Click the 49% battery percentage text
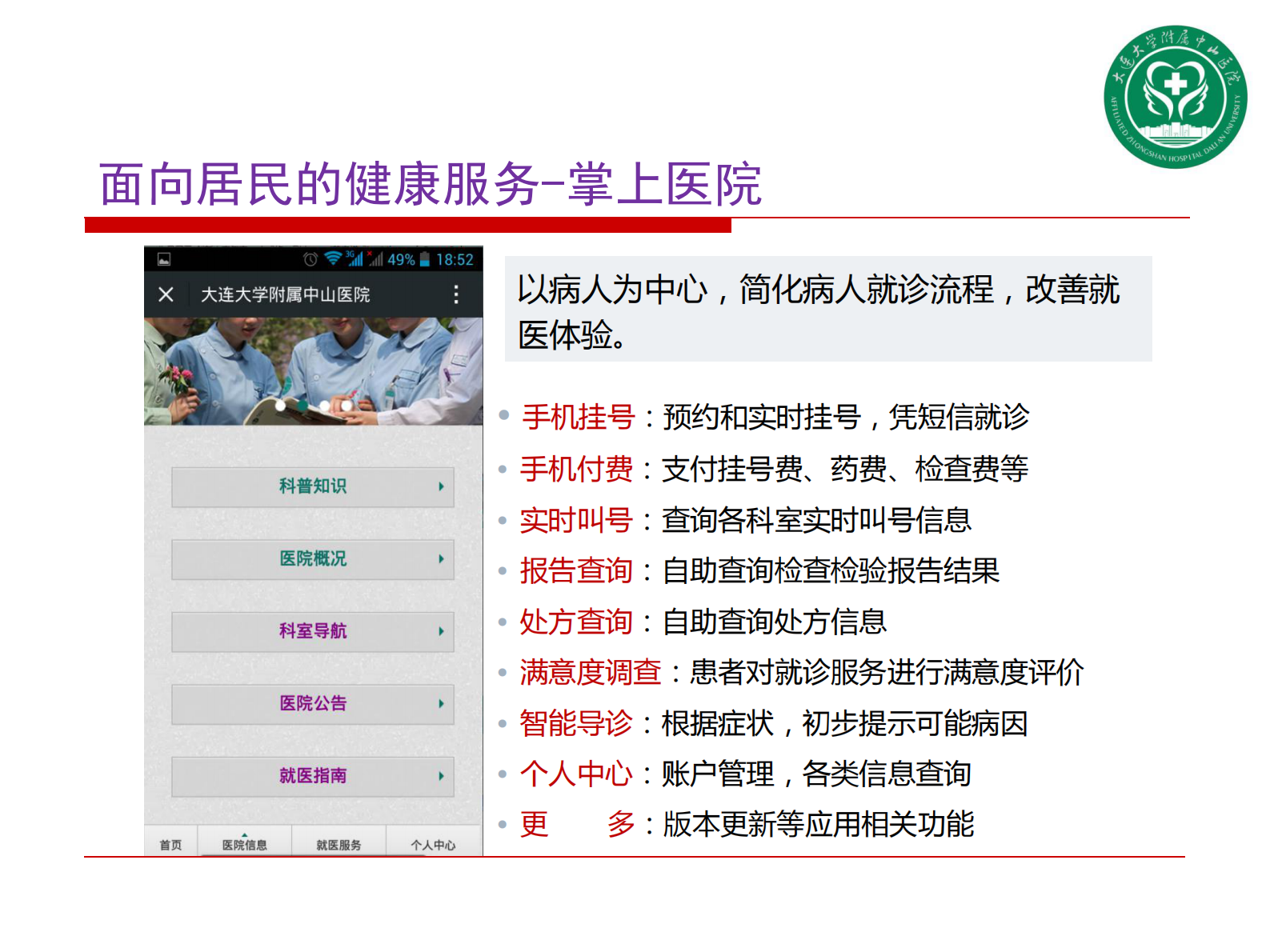Viewport: 1270px width, 952px height. click(x=401, y=259)
